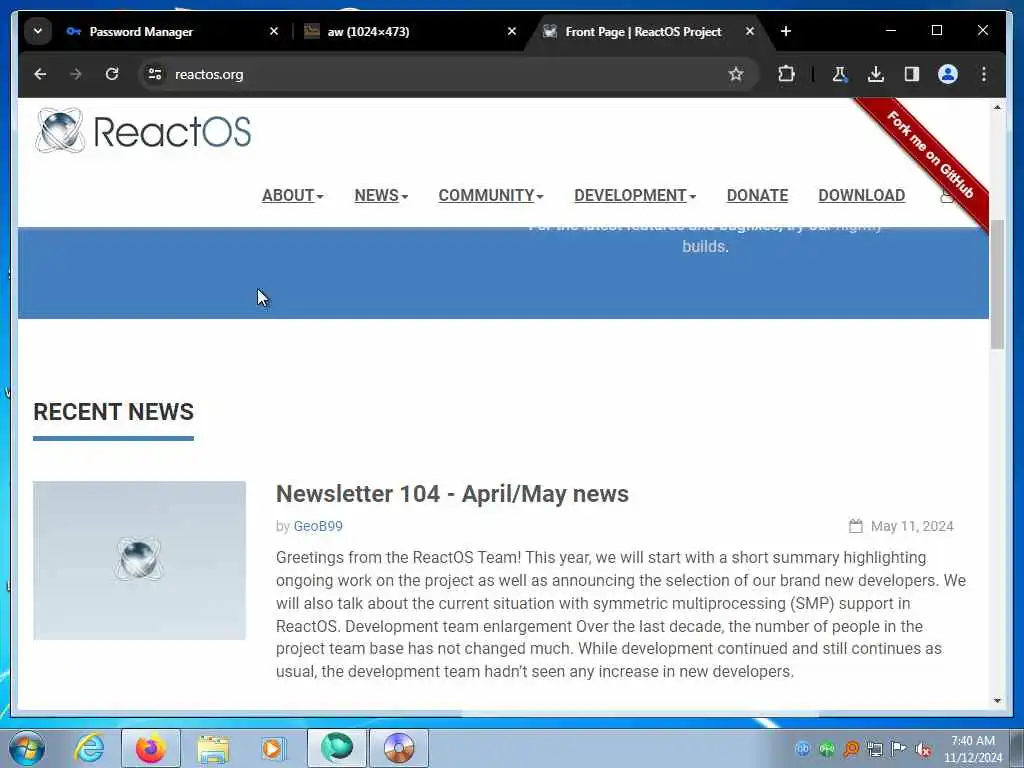Show downloads in the browser toolbar
Image resolution: width=1024 pixels, height=768 pixels.
pos(876,74)
